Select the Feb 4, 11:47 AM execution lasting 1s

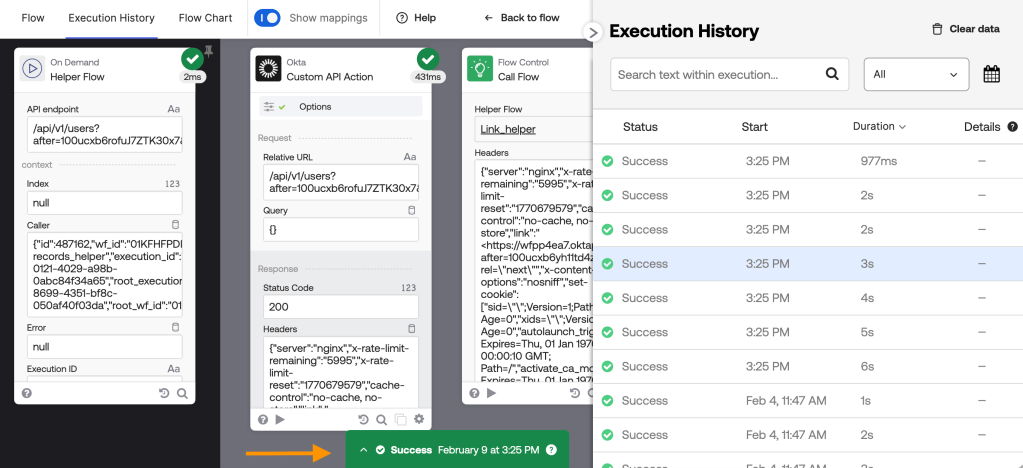[x=808, y=401]
